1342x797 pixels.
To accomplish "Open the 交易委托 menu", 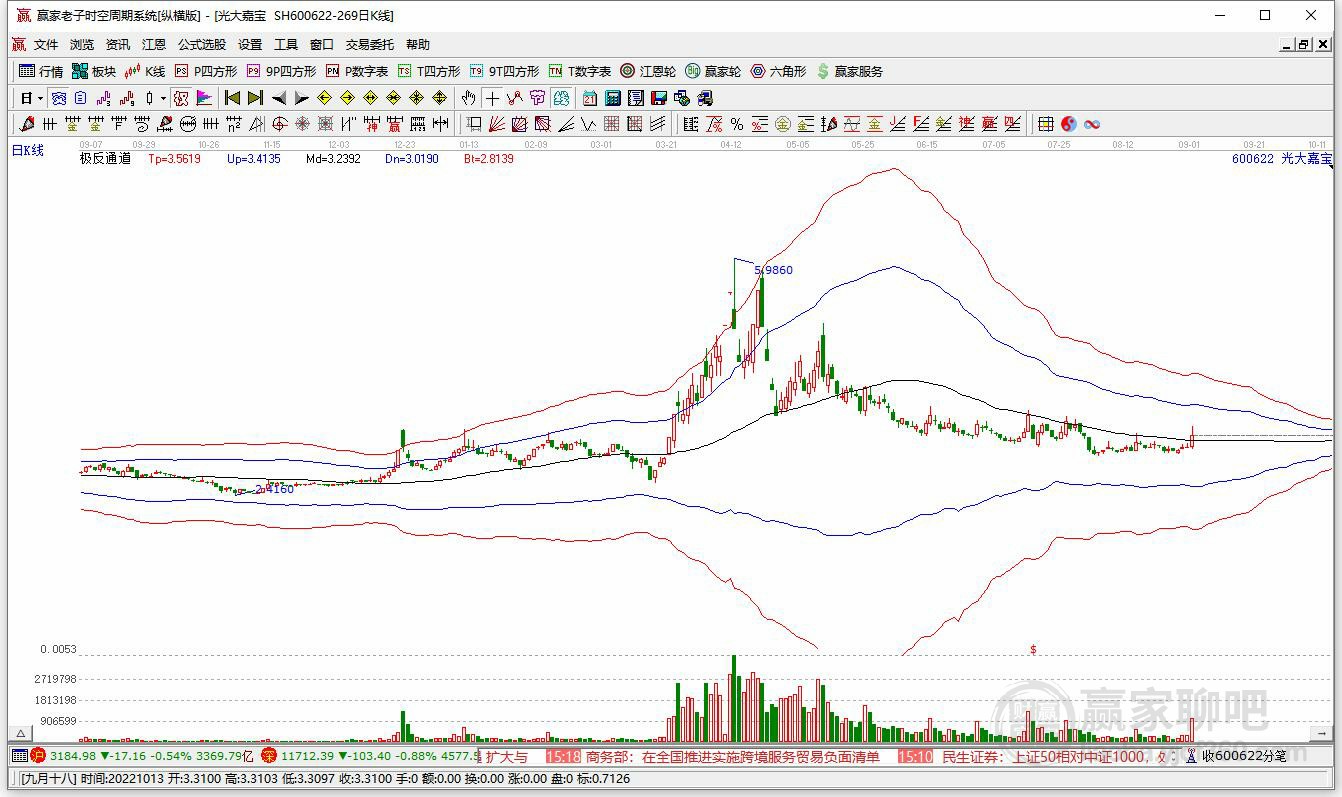I will click(x=370, y=45).
